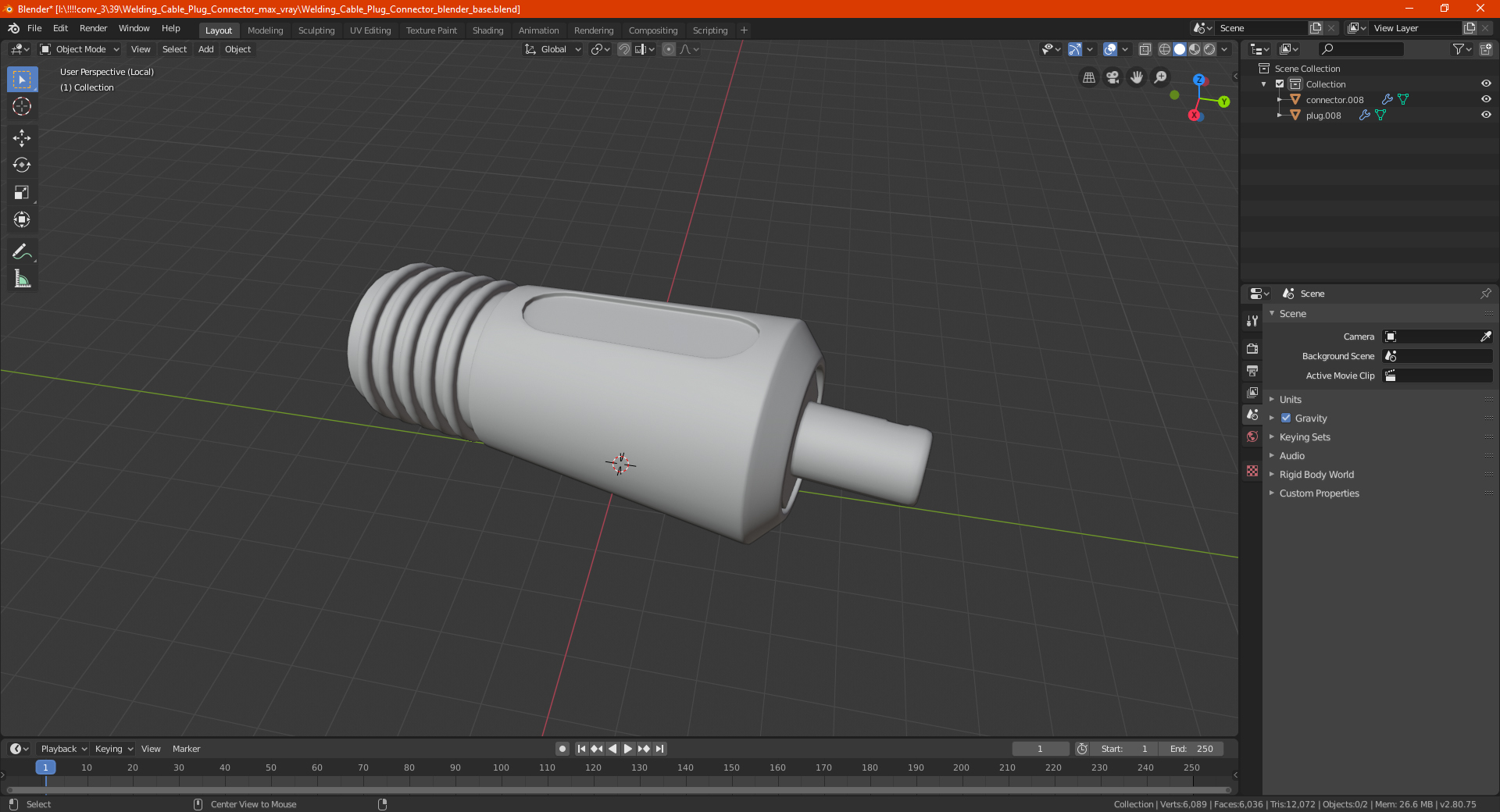This screenshot has width=1500, height=812.
Task: Toggle snapping magnet
Action: coord(623,49)
